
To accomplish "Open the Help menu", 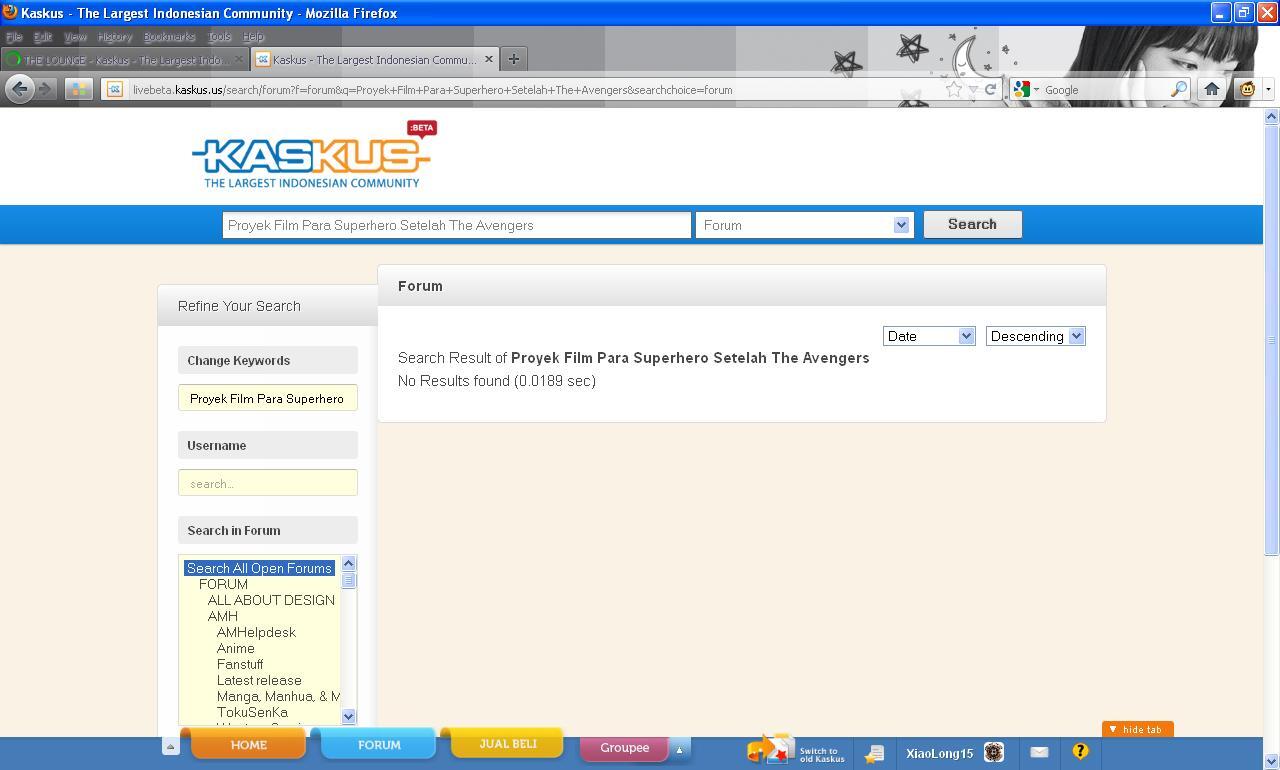I will 253,36.
